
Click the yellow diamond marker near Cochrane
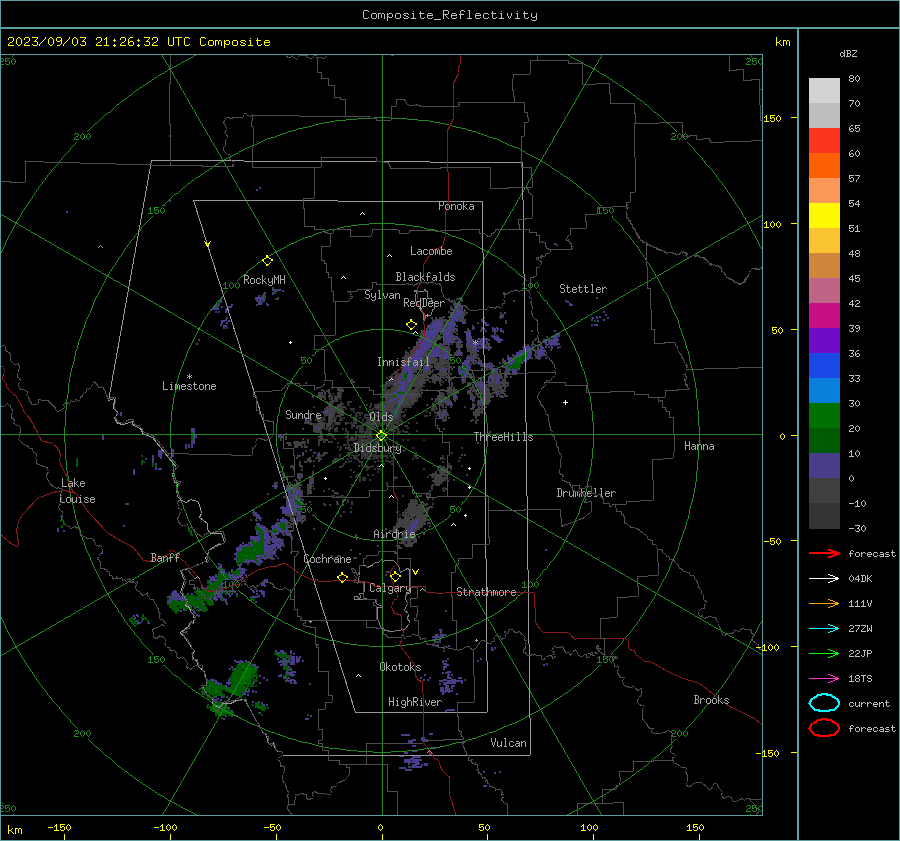click(343, 577)
